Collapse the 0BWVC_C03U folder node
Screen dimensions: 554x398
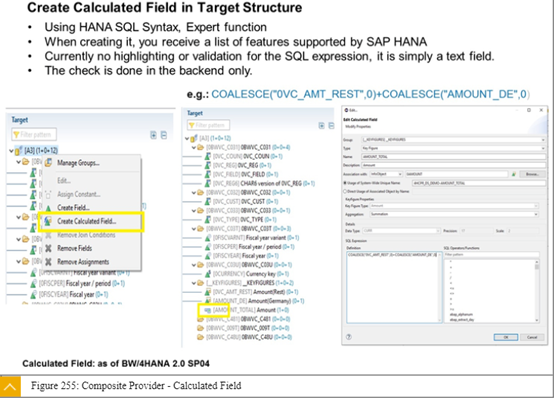point(194,265)
